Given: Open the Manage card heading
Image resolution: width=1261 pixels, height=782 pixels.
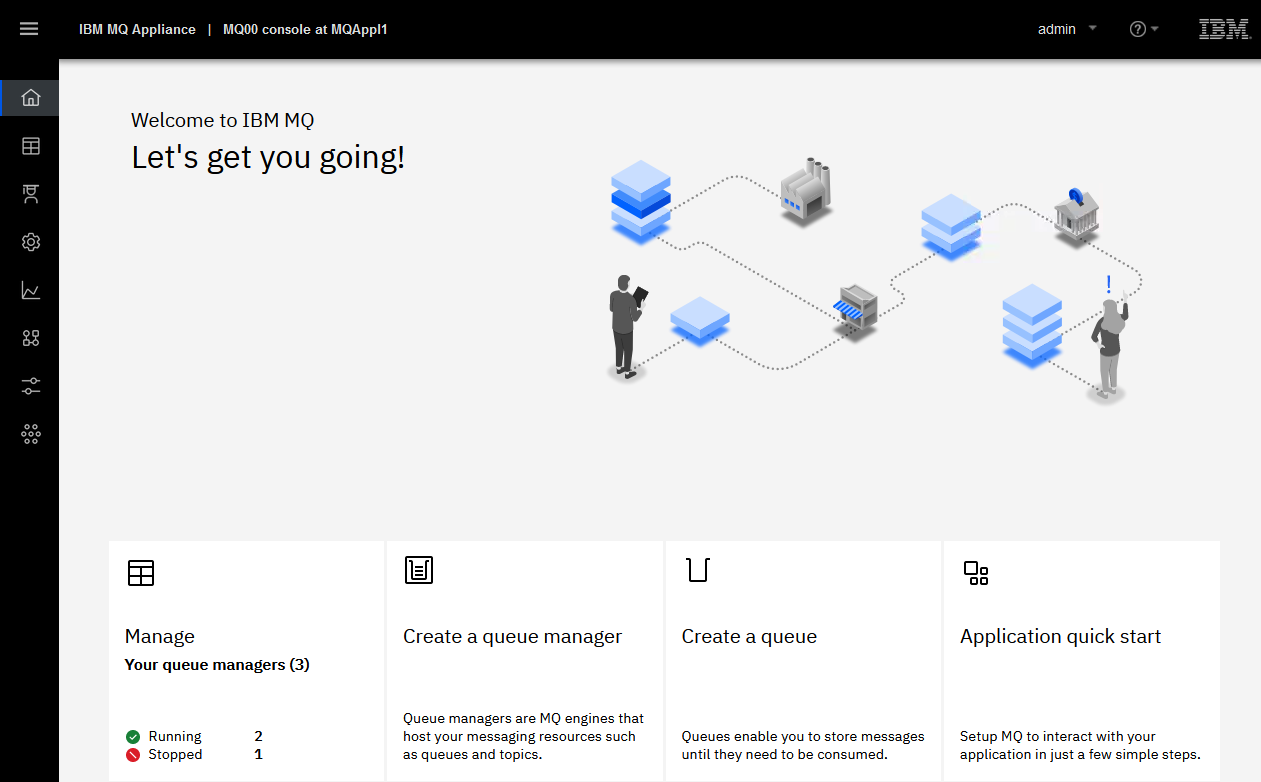Looking at the screenshot, I should 160,636.
